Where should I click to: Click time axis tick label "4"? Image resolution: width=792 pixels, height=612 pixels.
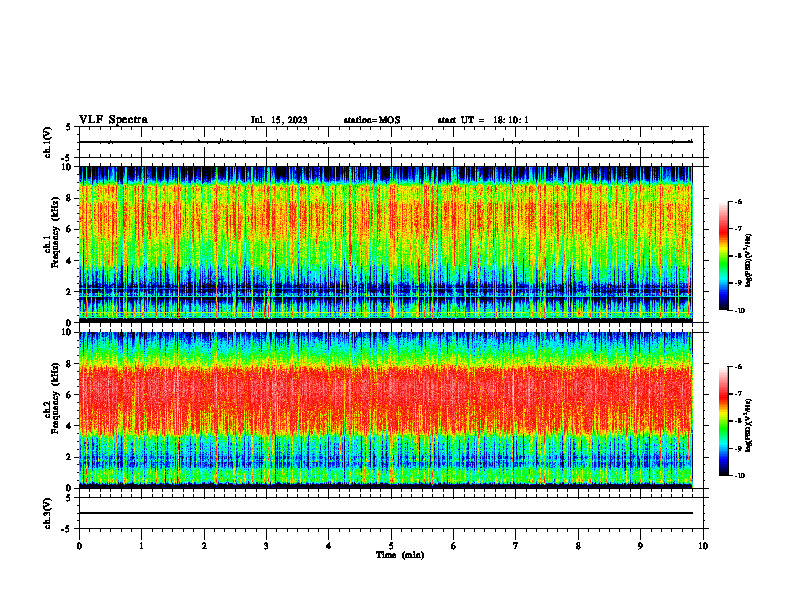pos(329,546)
